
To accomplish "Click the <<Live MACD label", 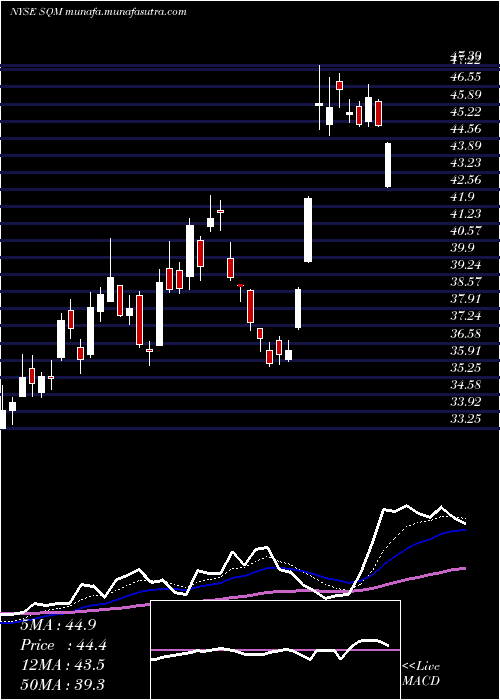I will pyautogui.click(x=421, y=674).
